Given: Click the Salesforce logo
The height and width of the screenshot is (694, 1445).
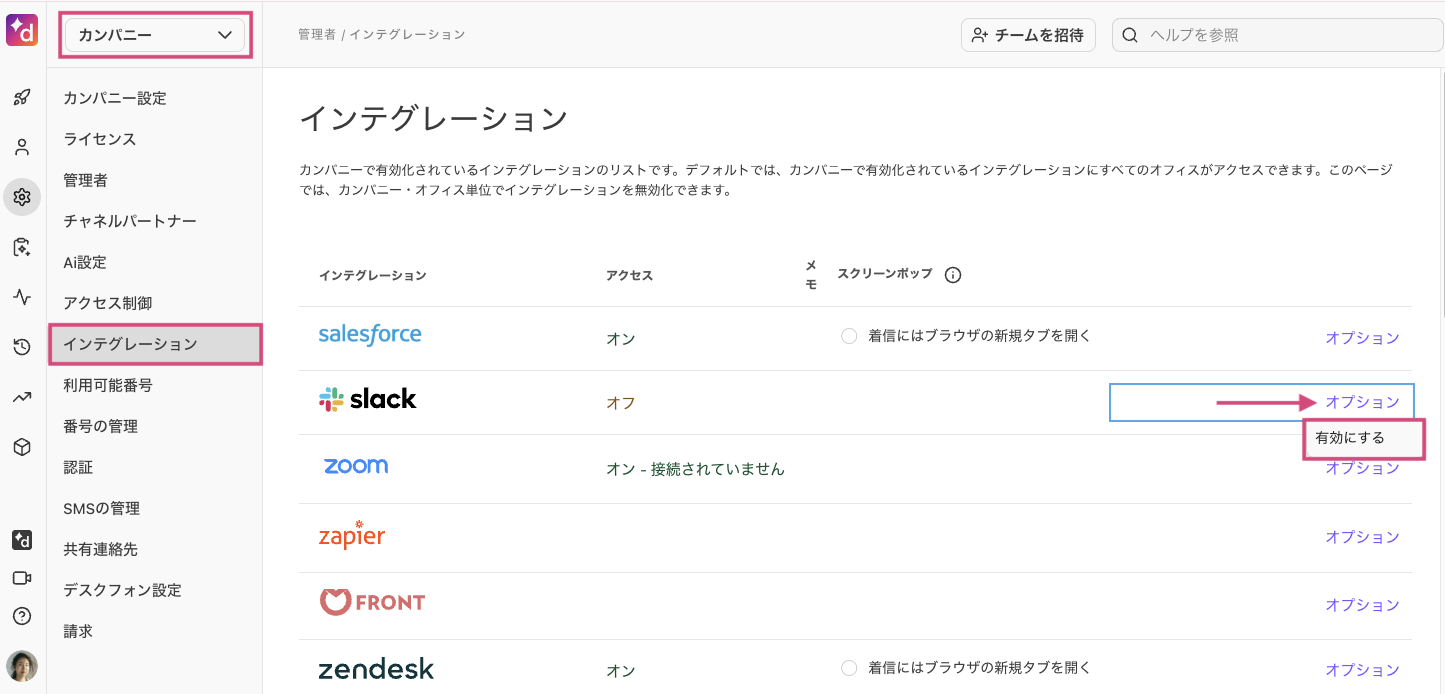Looking at the screenshot, I should pyautogui.click(x=370, y=334).
